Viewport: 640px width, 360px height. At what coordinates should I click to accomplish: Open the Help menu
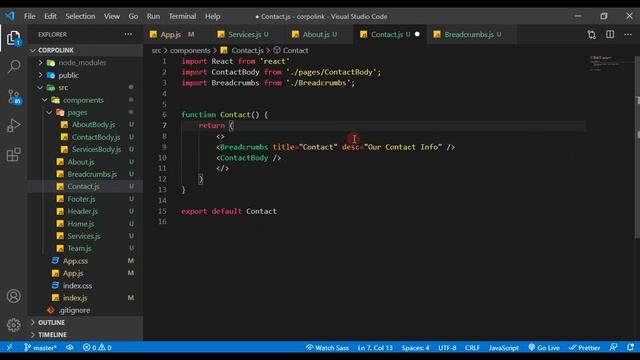(213, 16)
